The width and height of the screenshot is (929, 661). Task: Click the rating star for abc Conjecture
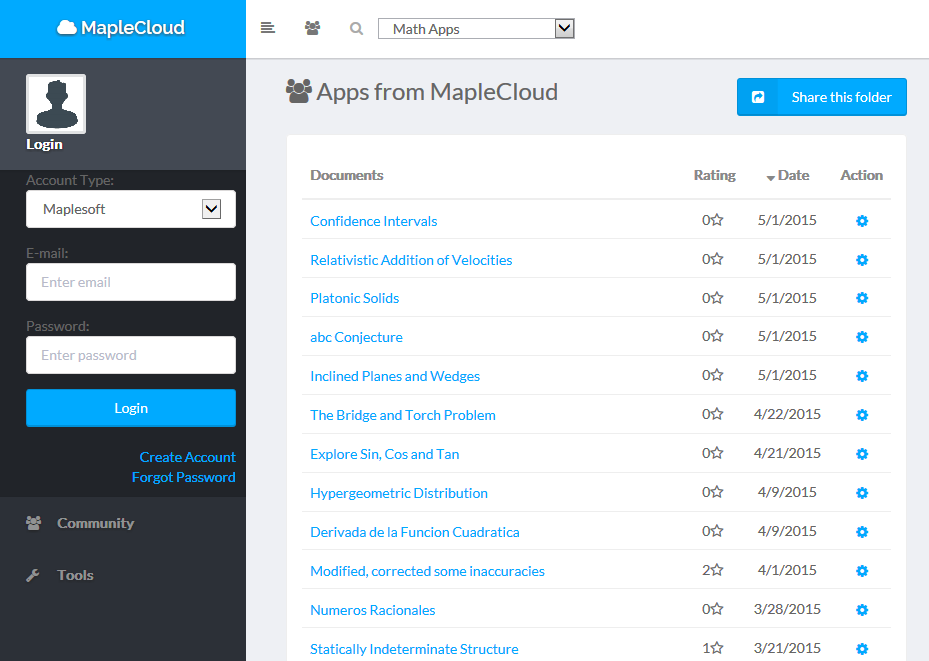coord(717,336)
